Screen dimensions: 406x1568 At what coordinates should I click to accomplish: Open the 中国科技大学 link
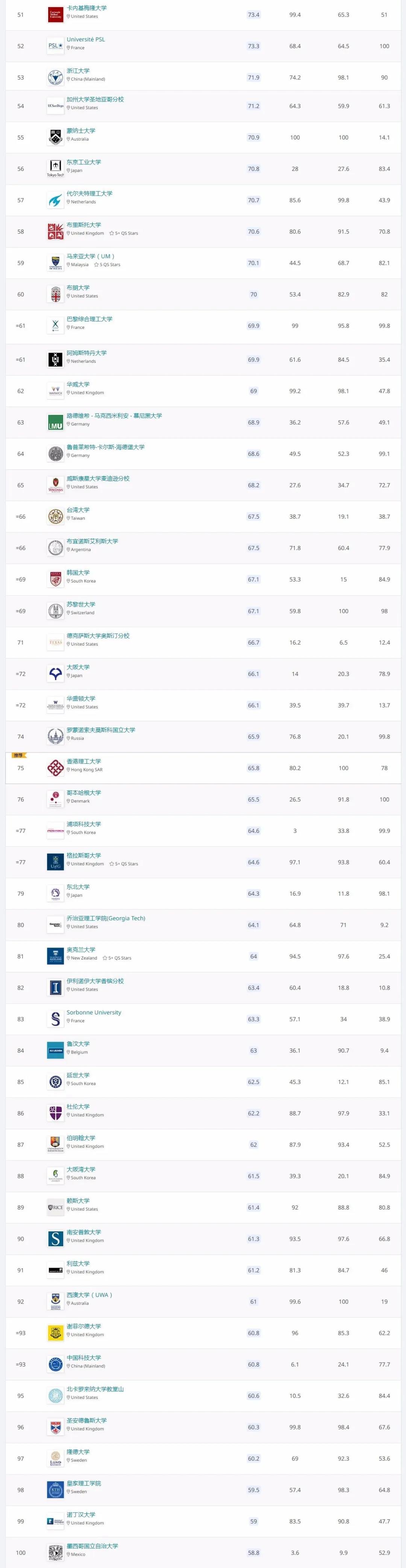(84, 1358)
